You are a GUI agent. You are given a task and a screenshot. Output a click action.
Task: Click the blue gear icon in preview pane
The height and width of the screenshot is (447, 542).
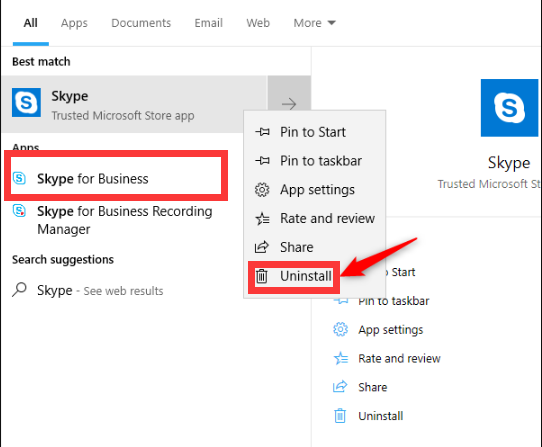(x=340, y=329)
